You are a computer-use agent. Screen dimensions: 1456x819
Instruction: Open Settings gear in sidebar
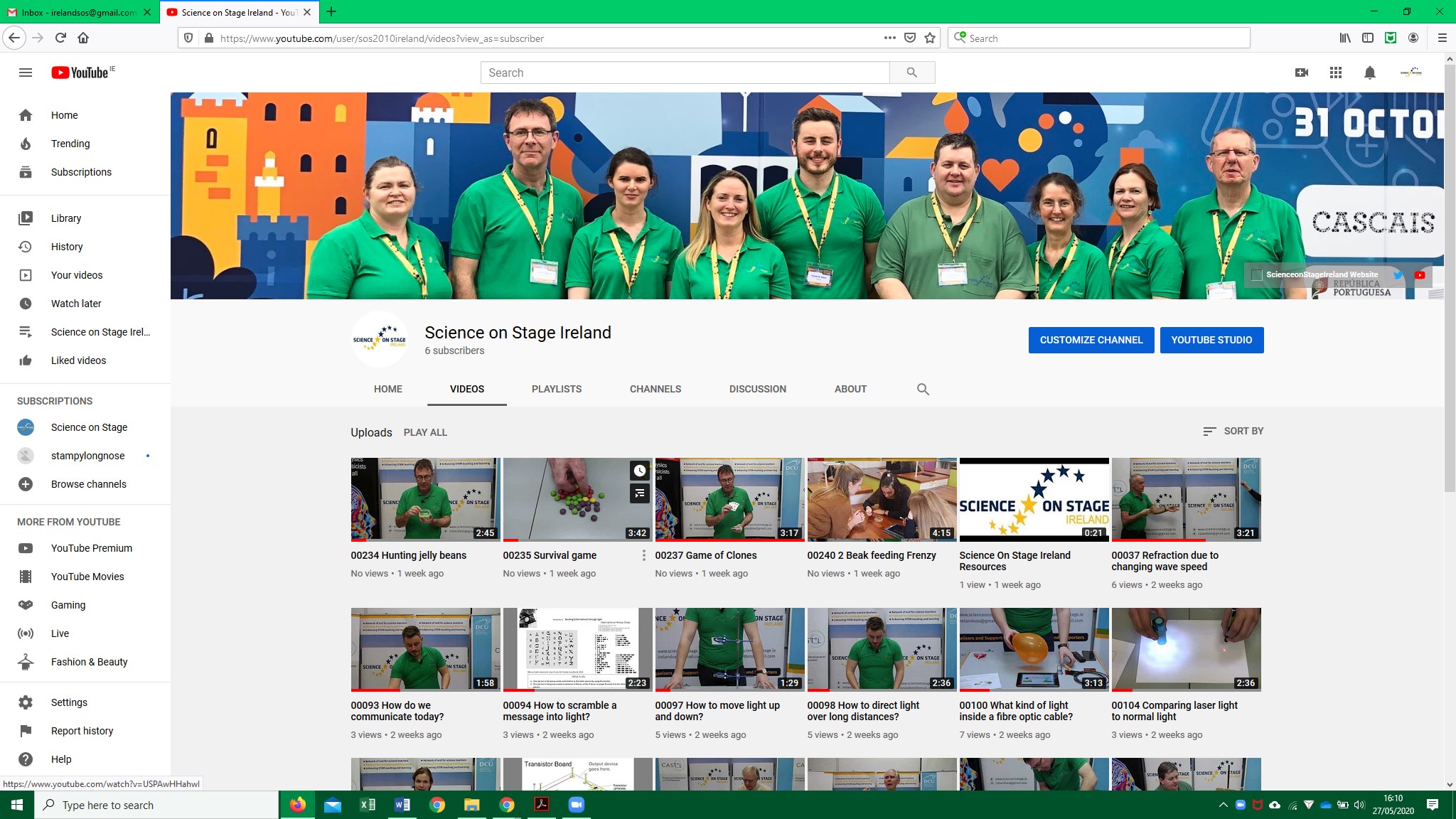(x=26, y=702)
